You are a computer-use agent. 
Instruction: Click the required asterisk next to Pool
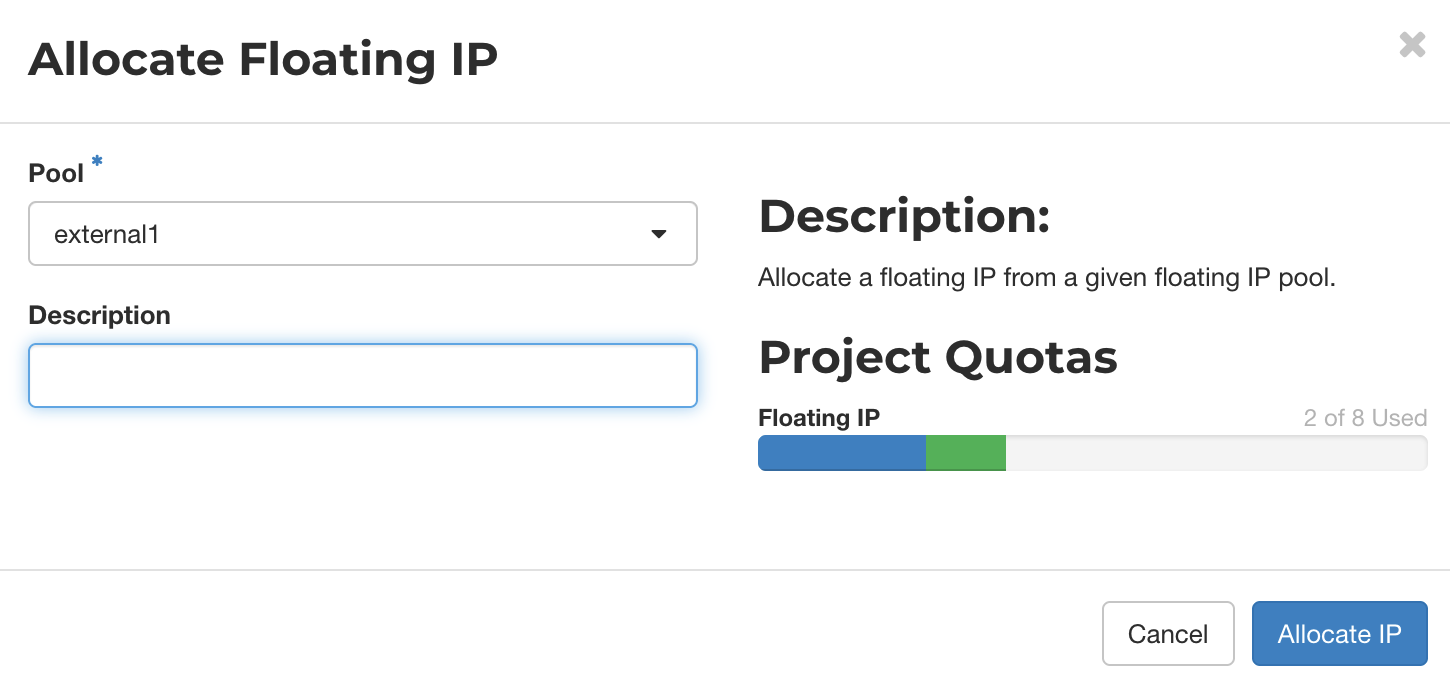[97, 161]
